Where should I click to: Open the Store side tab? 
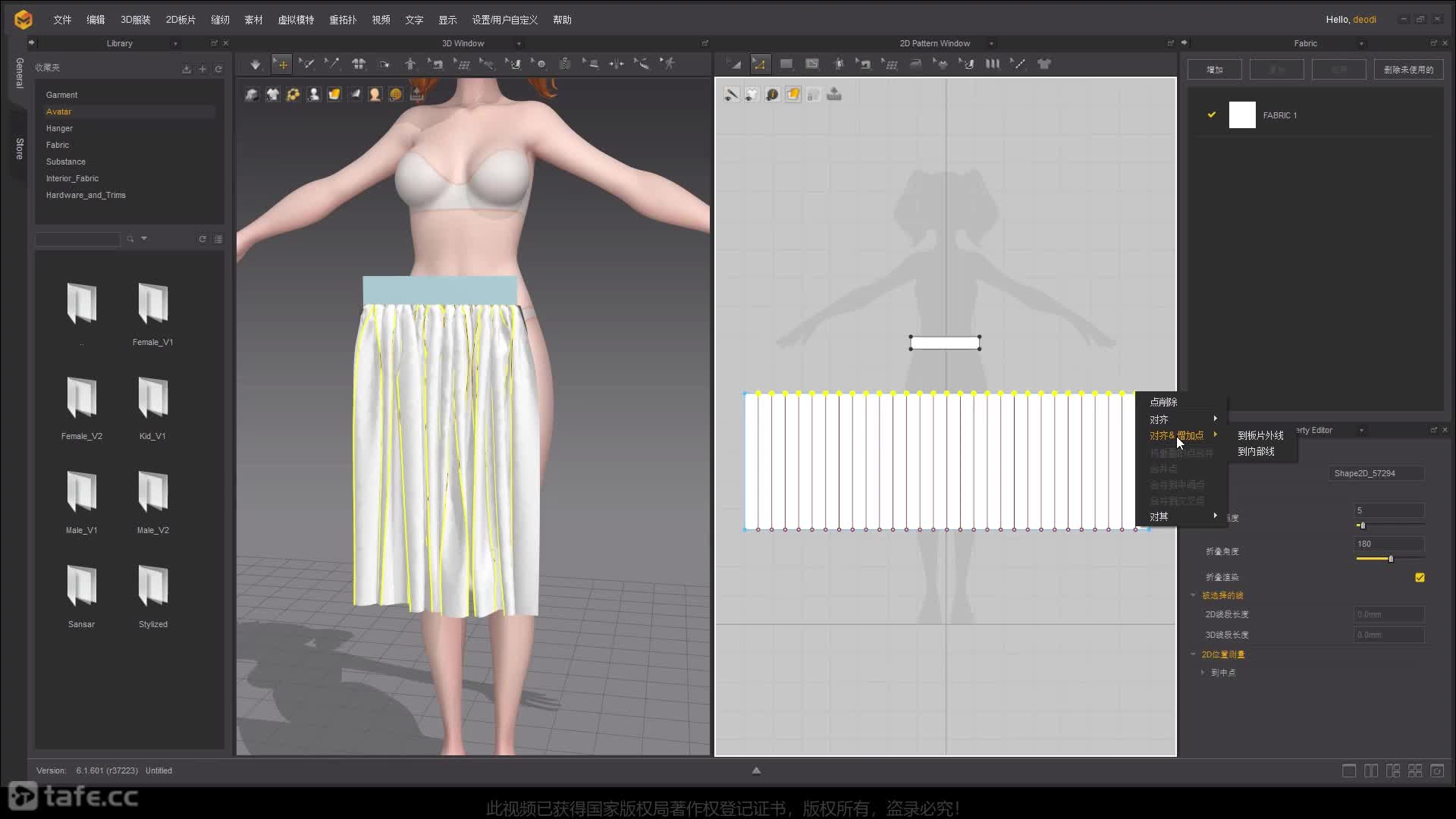click(x=20, y=149)
